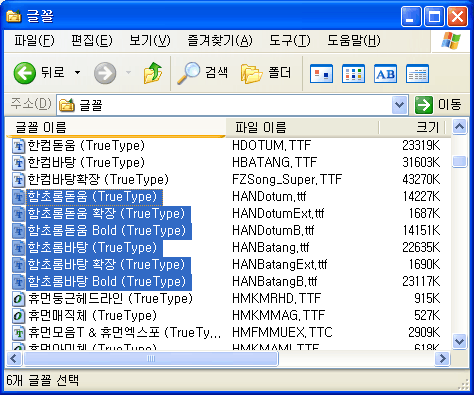Maximize the 글꼴 window

tap(434, 16)
